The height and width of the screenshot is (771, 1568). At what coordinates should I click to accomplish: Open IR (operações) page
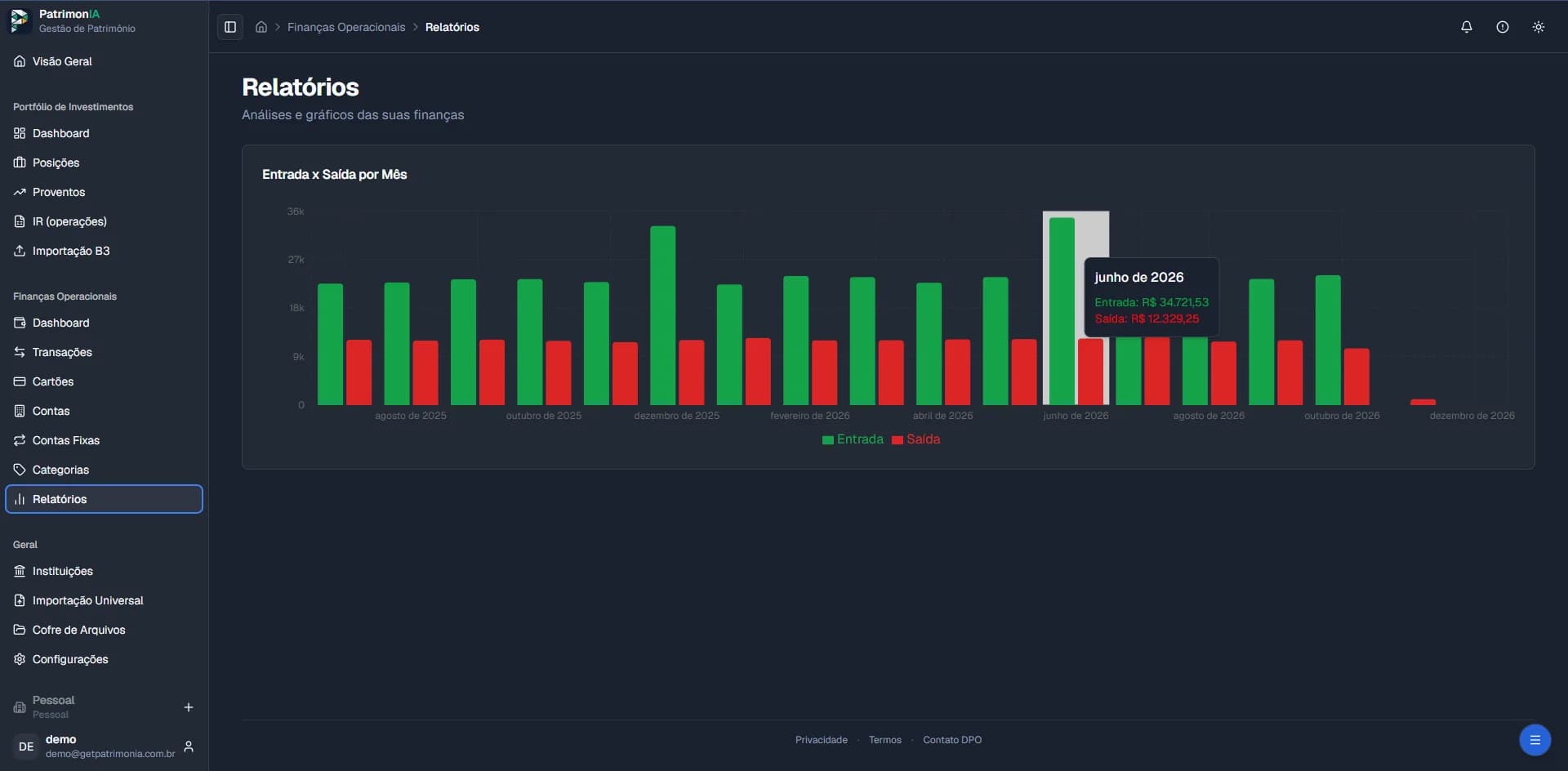tap(104, 221)
